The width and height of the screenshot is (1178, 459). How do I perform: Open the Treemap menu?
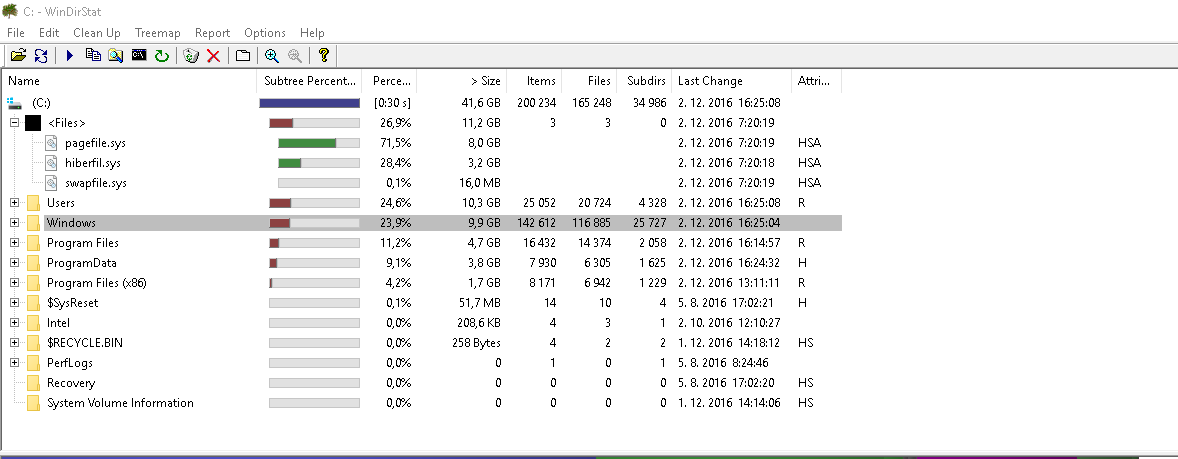coord(158,33)
